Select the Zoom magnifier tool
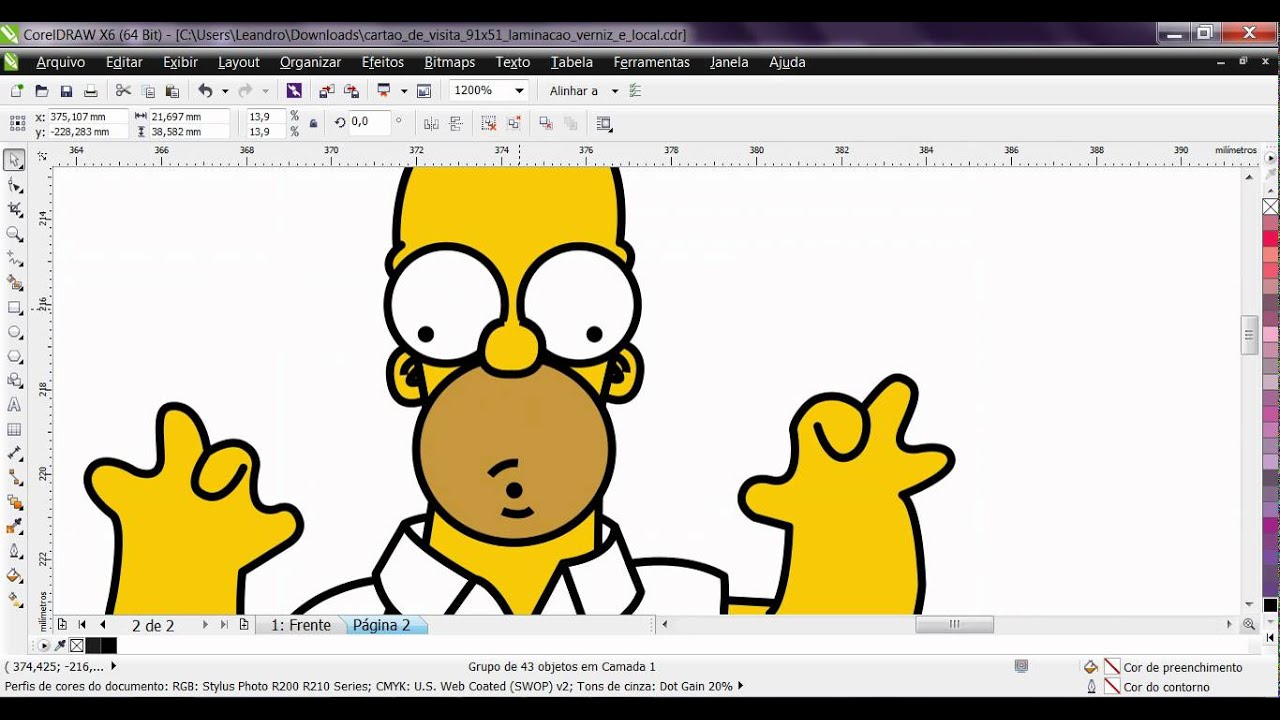This screenshot has width=1280, height=720. click(x=14, y=234)
